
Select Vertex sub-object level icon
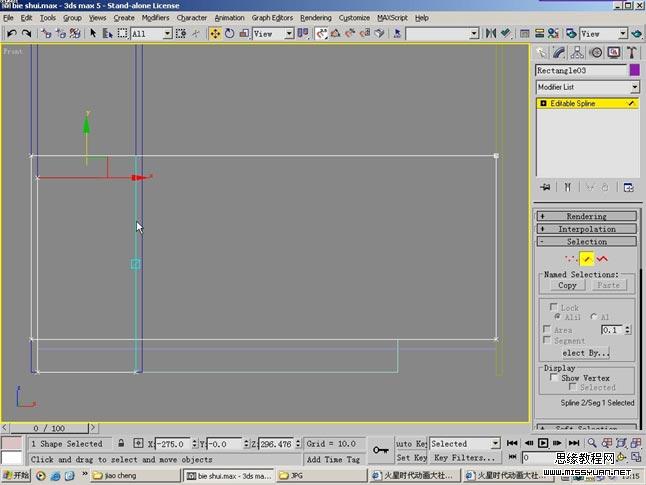[570, 259]
